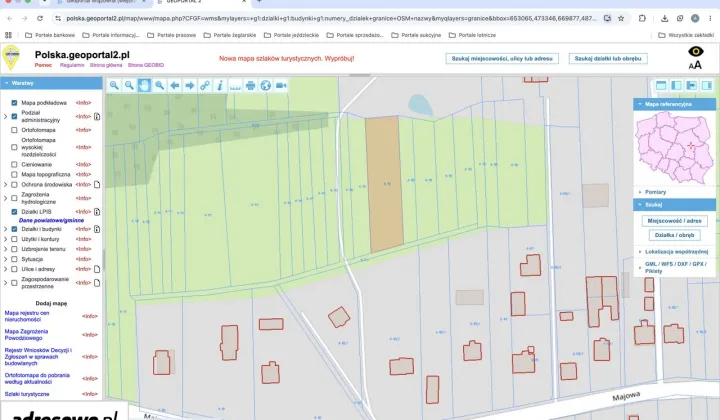Open Nowa mapa szlaków turystycznych link
Image resolution: width=720 pixels, height=420 pixels.
click(x=287, y=58)
